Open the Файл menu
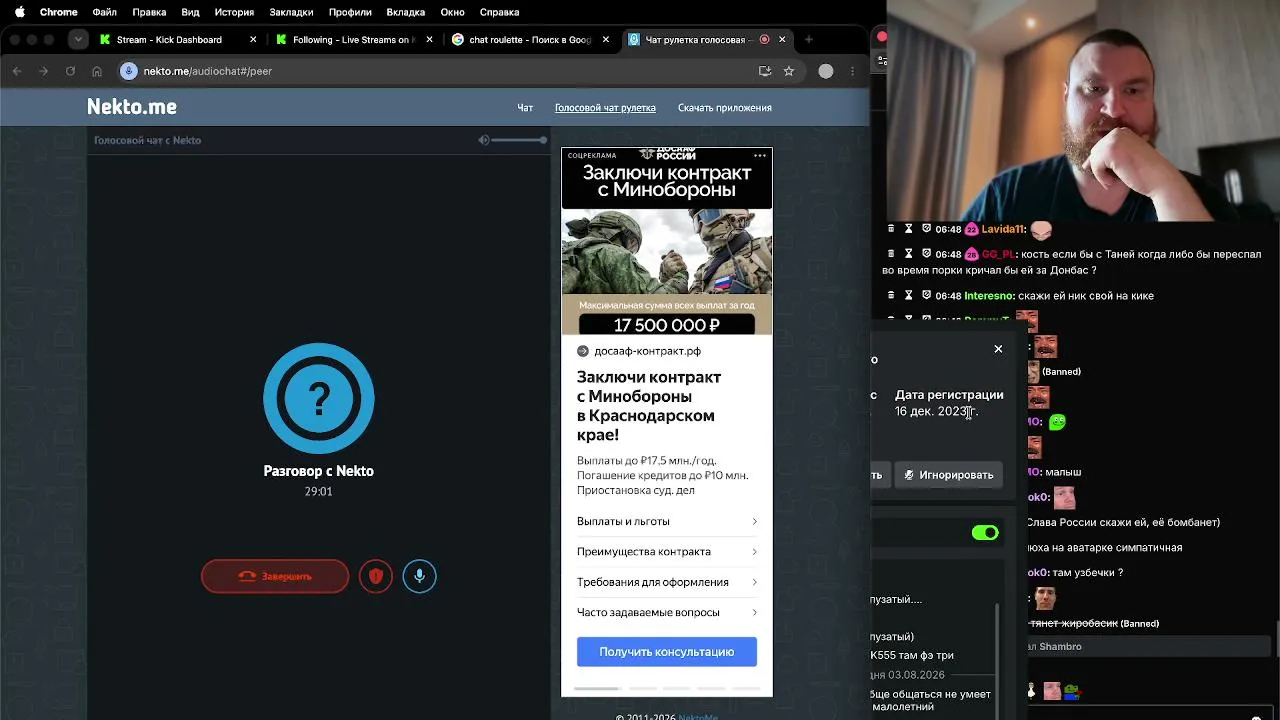The height and width of the screenshot is (720, 1280). [104, 12]
